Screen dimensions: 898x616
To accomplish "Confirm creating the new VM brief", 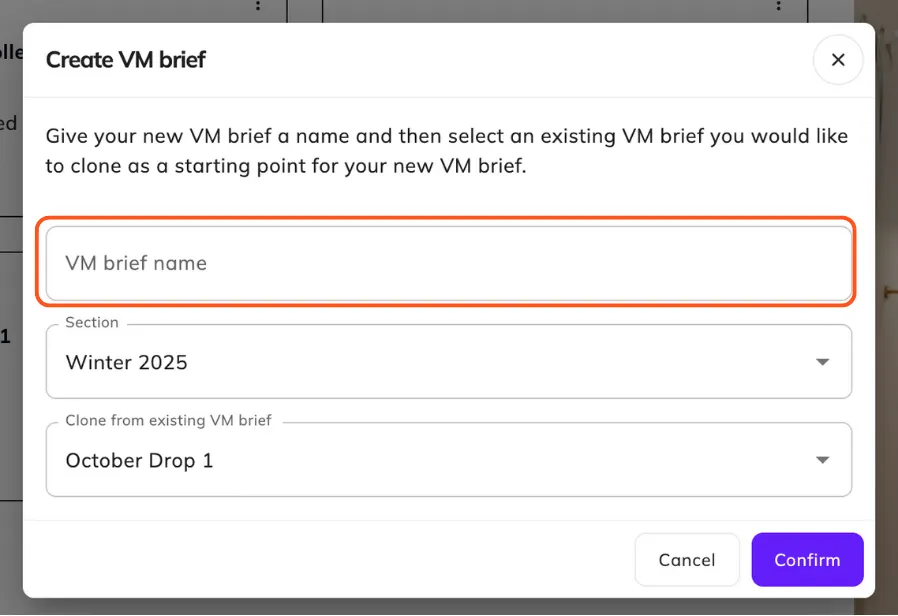I will click(807, 560).
